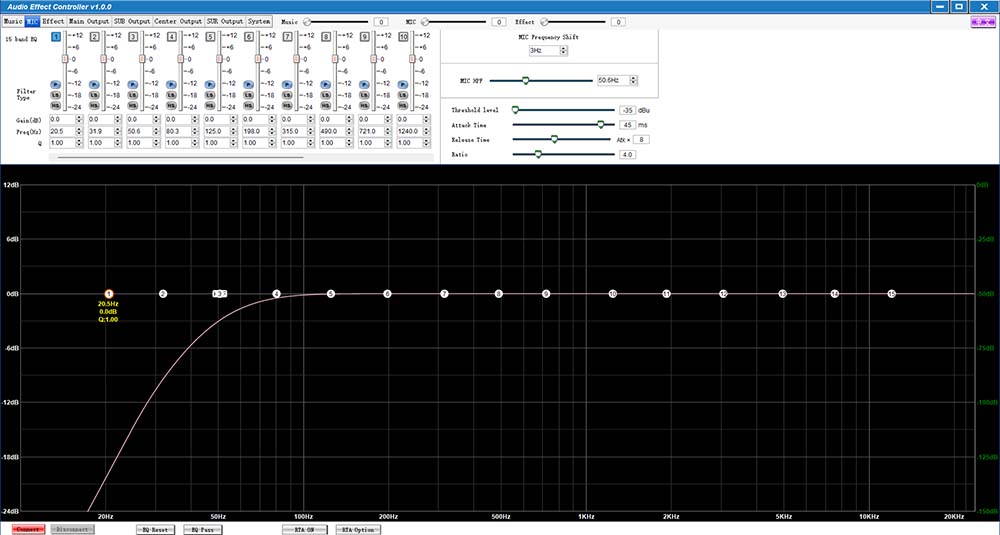The width and height of the screenshot is (1000, 535).
Task: Click EQ node 5 on the graph
Action: [330, 294]
